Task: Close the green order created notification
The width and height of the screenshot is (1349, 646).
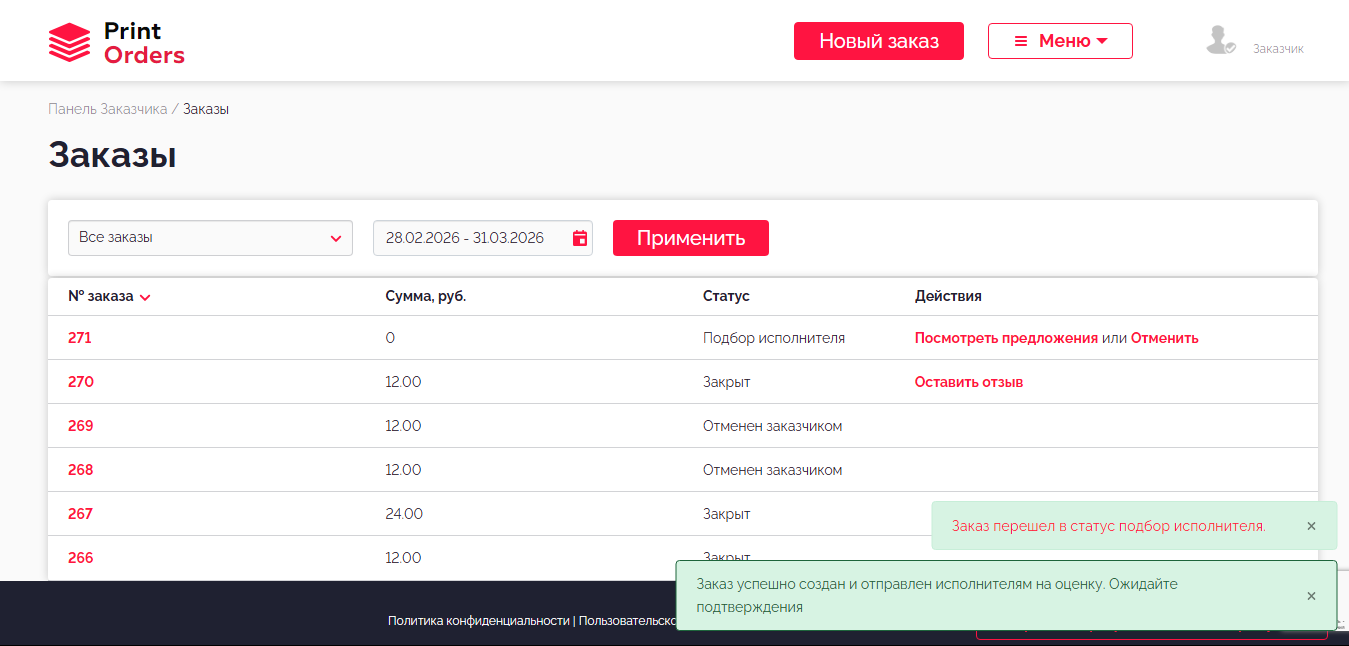Action: pos(1311,596)
